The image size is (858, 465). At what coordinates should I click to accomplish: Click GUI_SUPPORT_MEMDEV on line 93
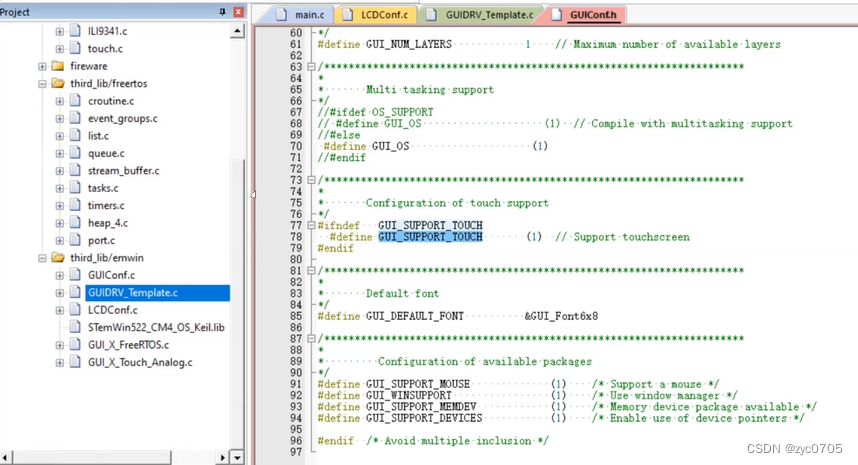coord(421,407)
